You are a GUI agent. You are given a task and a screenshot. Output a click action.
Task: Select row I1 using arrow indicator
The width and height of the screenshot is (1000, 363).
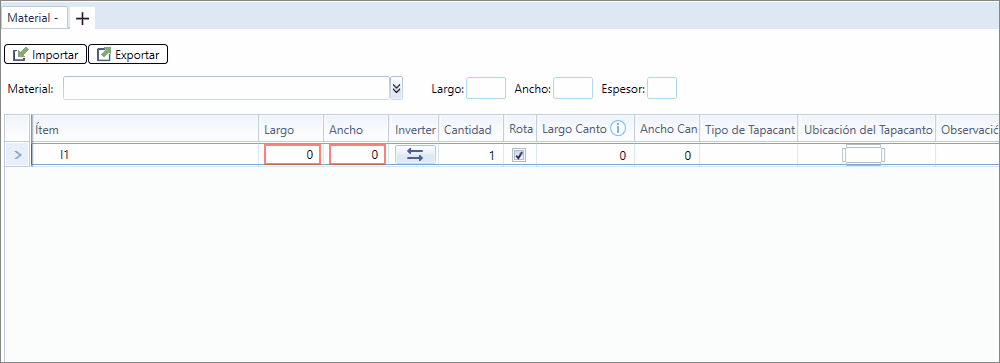tap(17, 155)
